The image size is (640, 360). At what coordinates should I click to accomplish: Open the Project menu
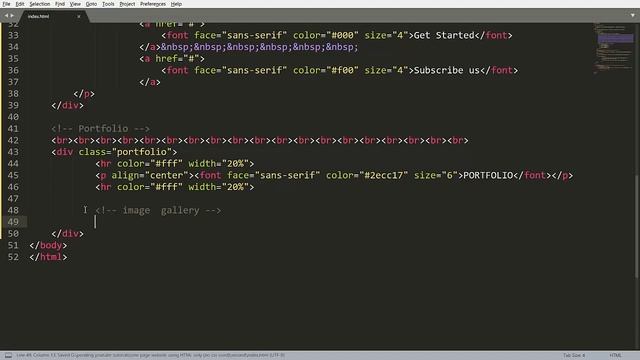[x=127, y=4]
